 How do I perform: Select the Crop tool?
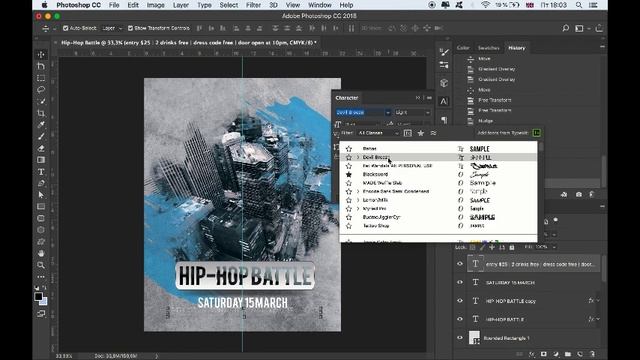coord(41,113)
